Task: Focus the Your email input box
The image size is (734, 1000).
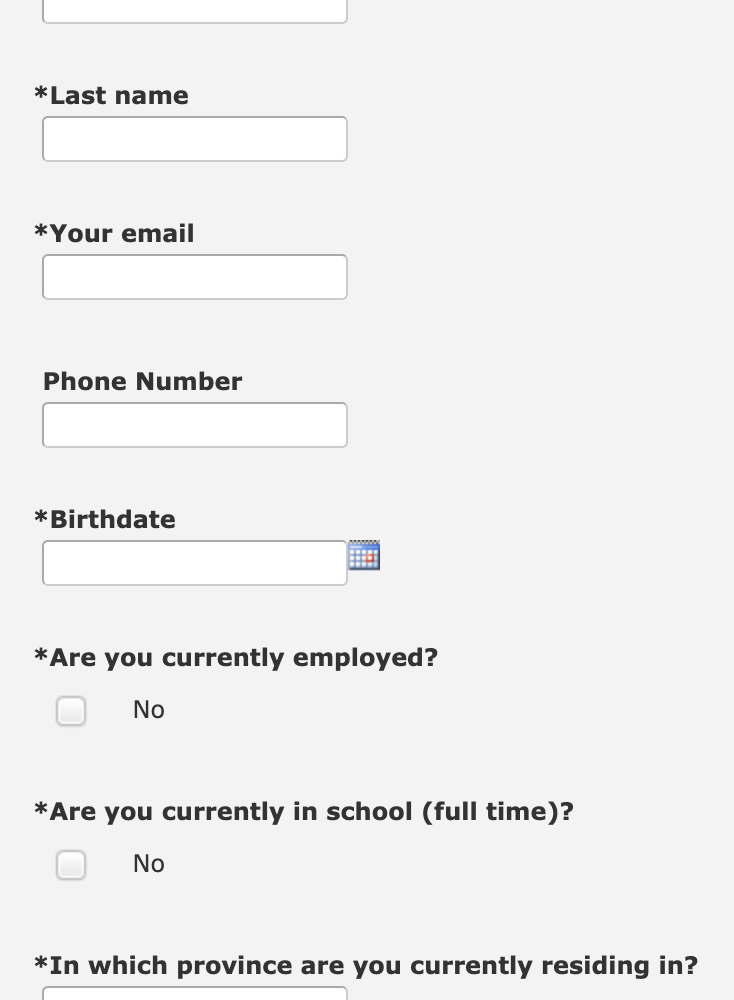Action: click(195, 277)
